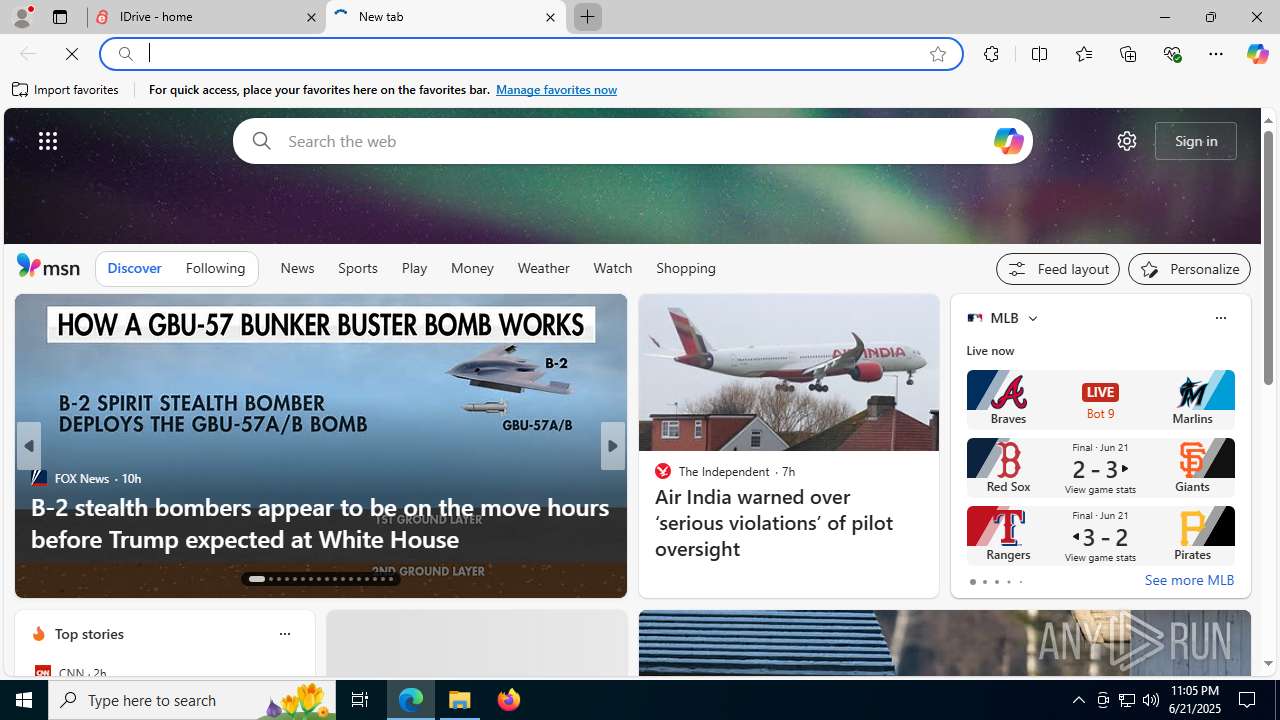The image size is (1280, 720).
Task: Open the Shopping menu item
Action: pos(686,268)
